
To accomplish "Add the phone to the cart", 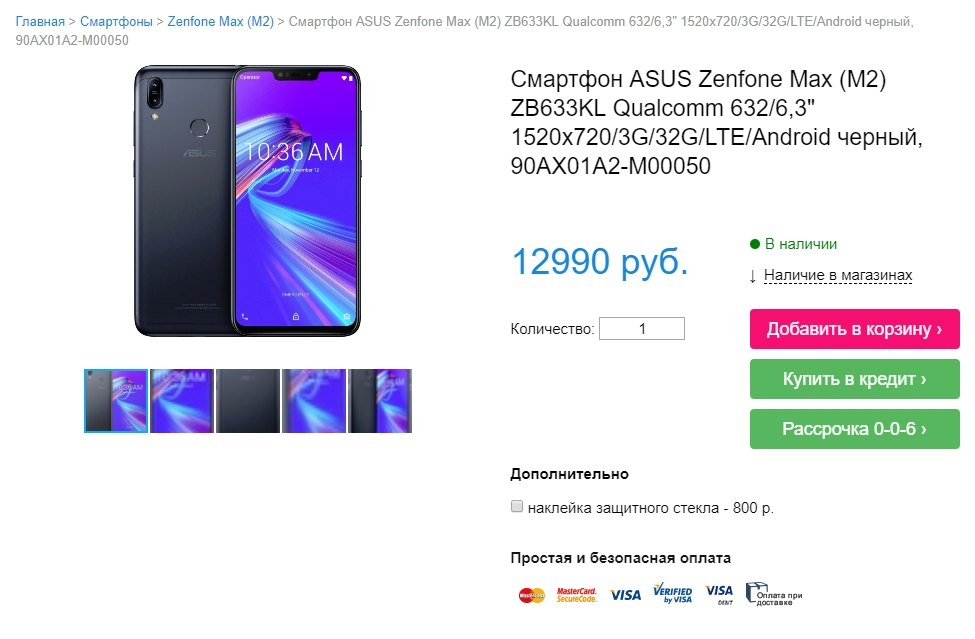I will (x=854, y=329).
